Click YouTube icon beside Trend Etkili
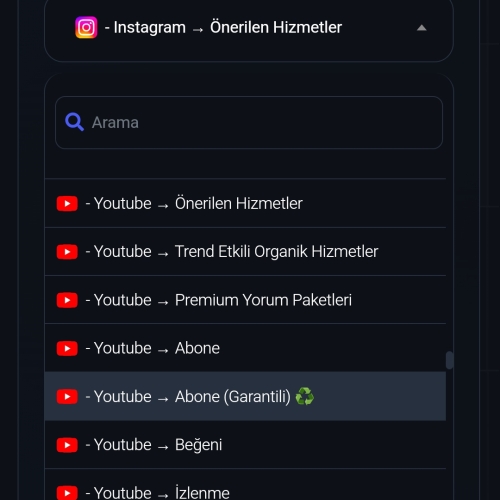Screen dimensions: 500x500 pos(67,252)
